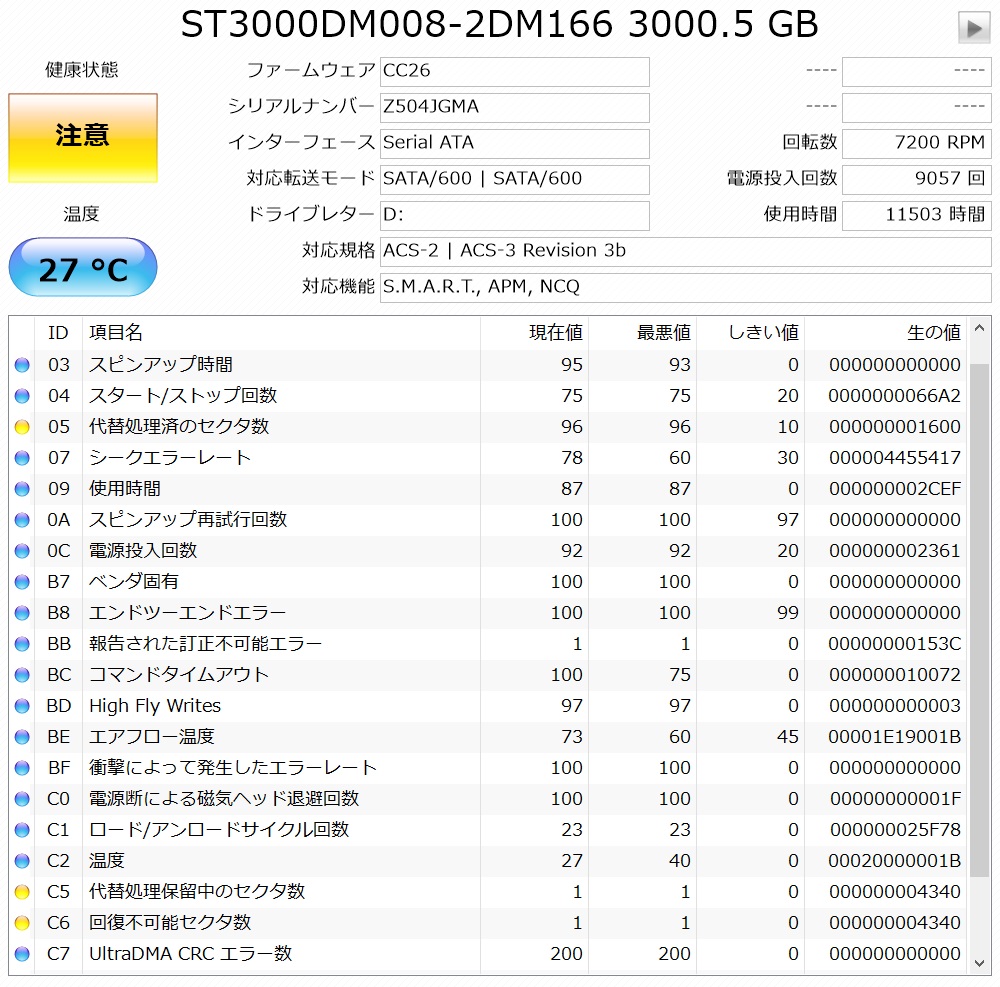Click the yellow status icon for row C6
This screenshot has width=1000, height=987.
click(22, 923)
